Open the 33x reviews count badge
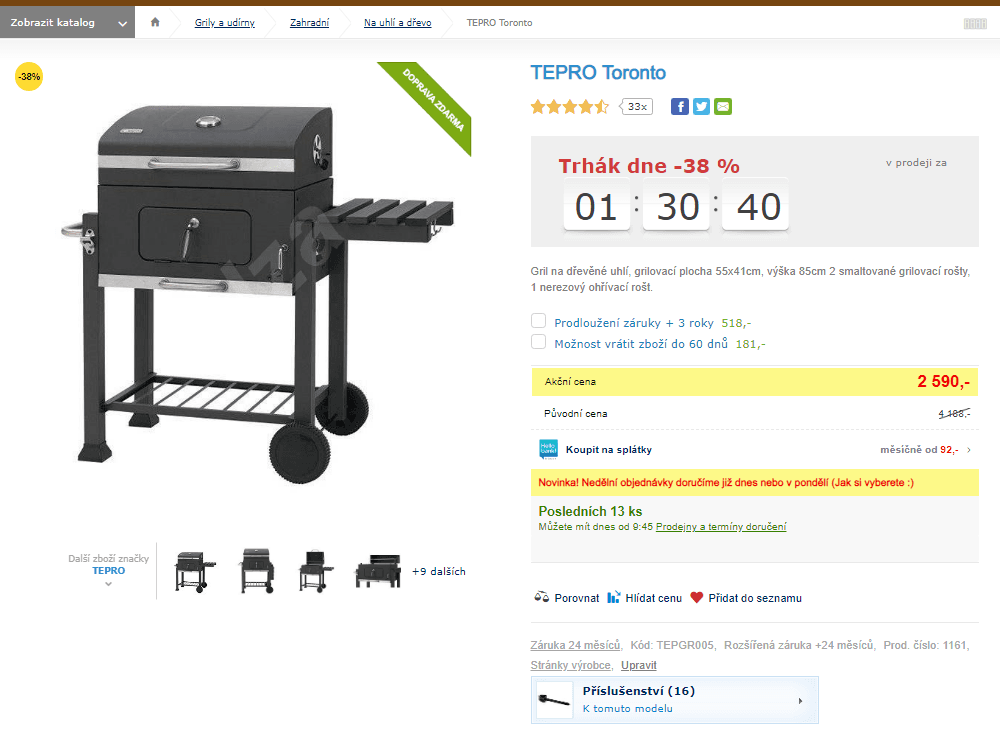 [x=636, y=107]
